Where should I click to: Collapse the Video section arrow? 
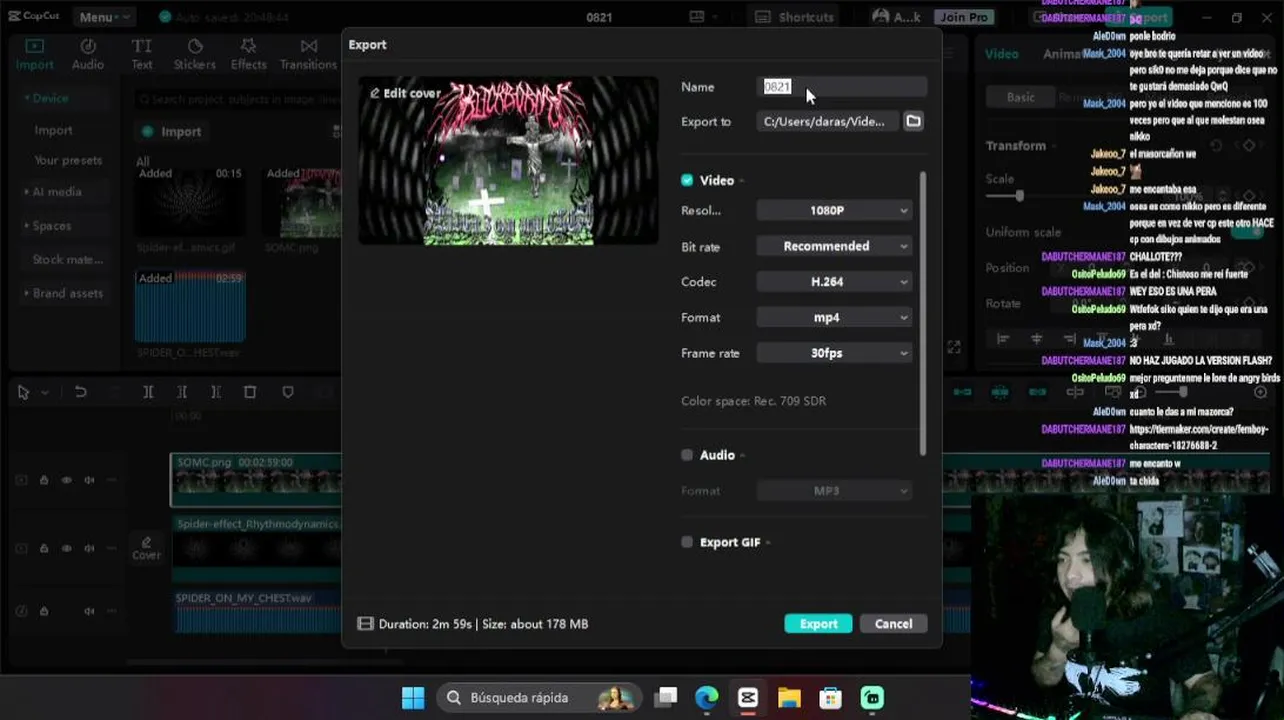743,181
